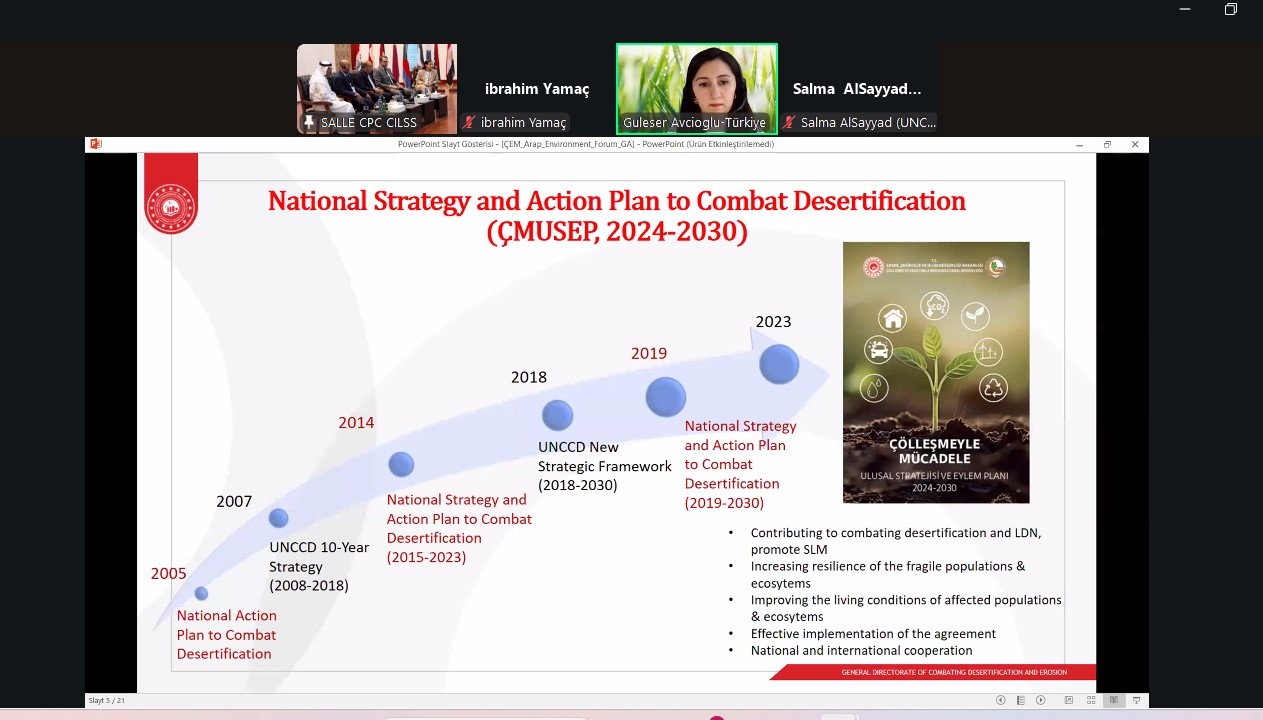
Task: Go to the previous slide arrow
Action: click(1000, 700)
